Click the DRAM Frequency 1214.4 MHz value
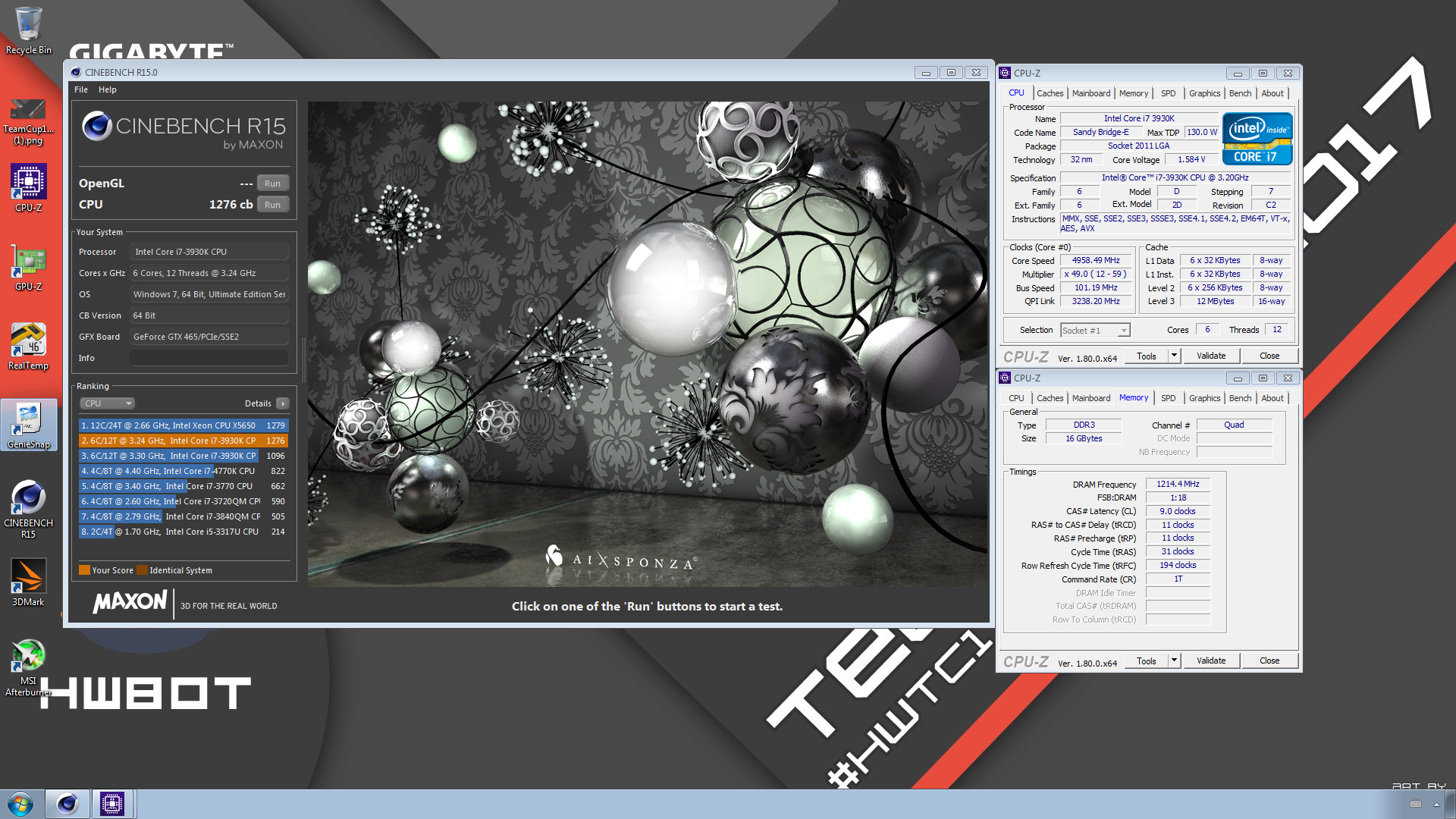This screenshot has height=819, width=1456. coord(1178,485)
